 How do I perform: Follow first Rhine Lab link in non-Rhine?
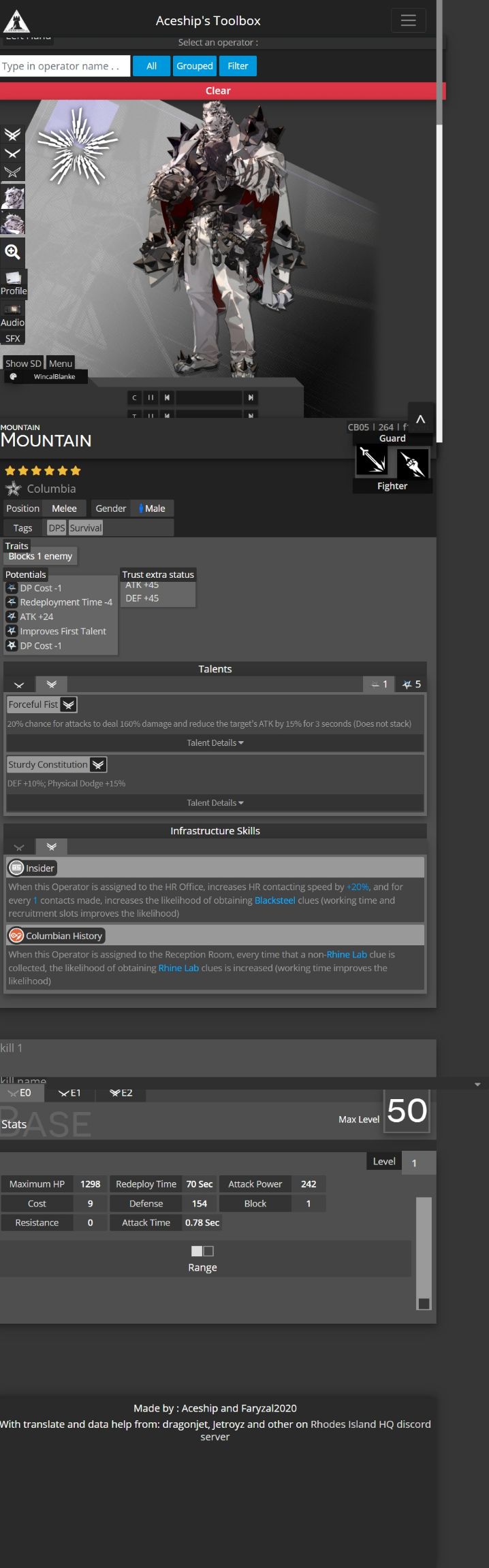click(347, 955)
